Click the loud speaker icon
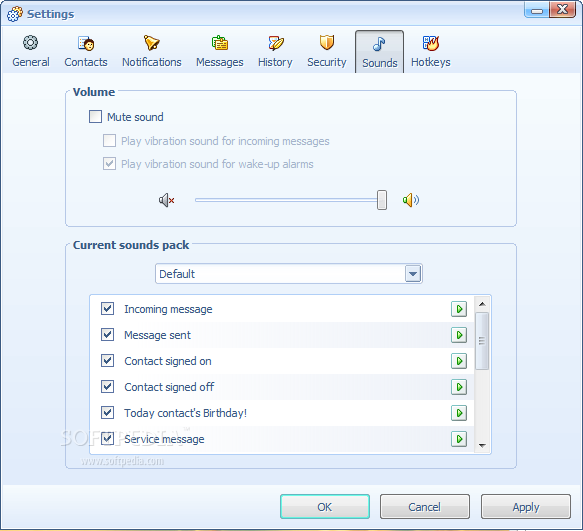Image resolution: width=583 pixels, height=531 pixels. pos(411,200)
